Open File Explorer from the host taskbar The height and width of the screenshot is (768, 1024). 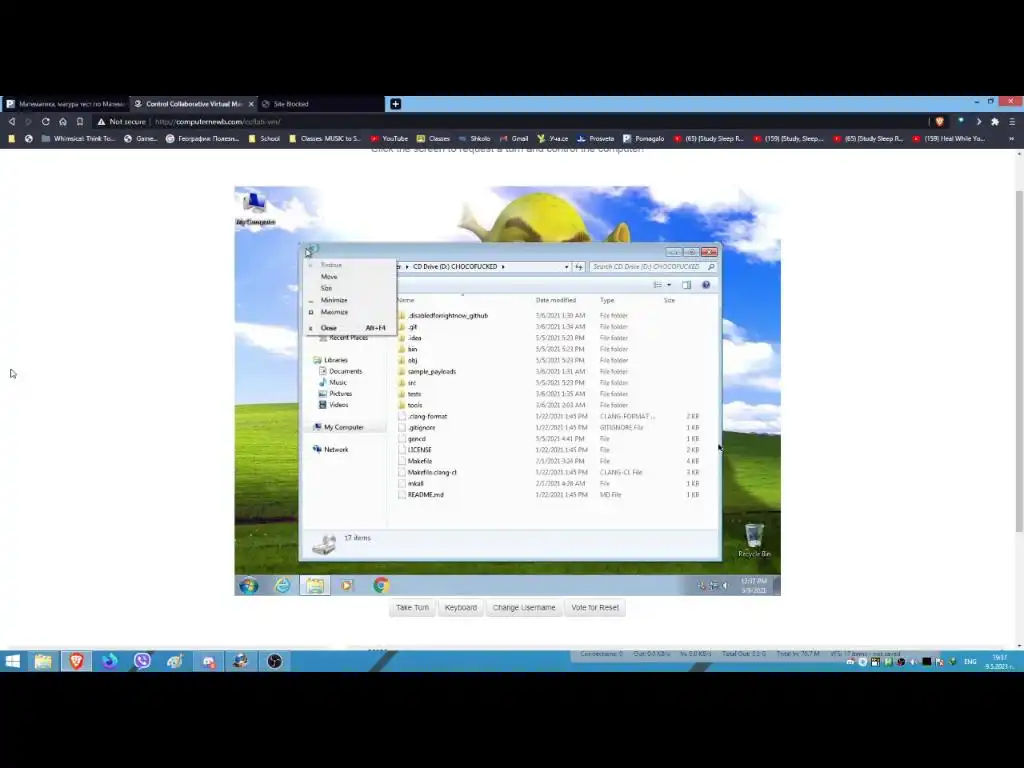(43, 661)
